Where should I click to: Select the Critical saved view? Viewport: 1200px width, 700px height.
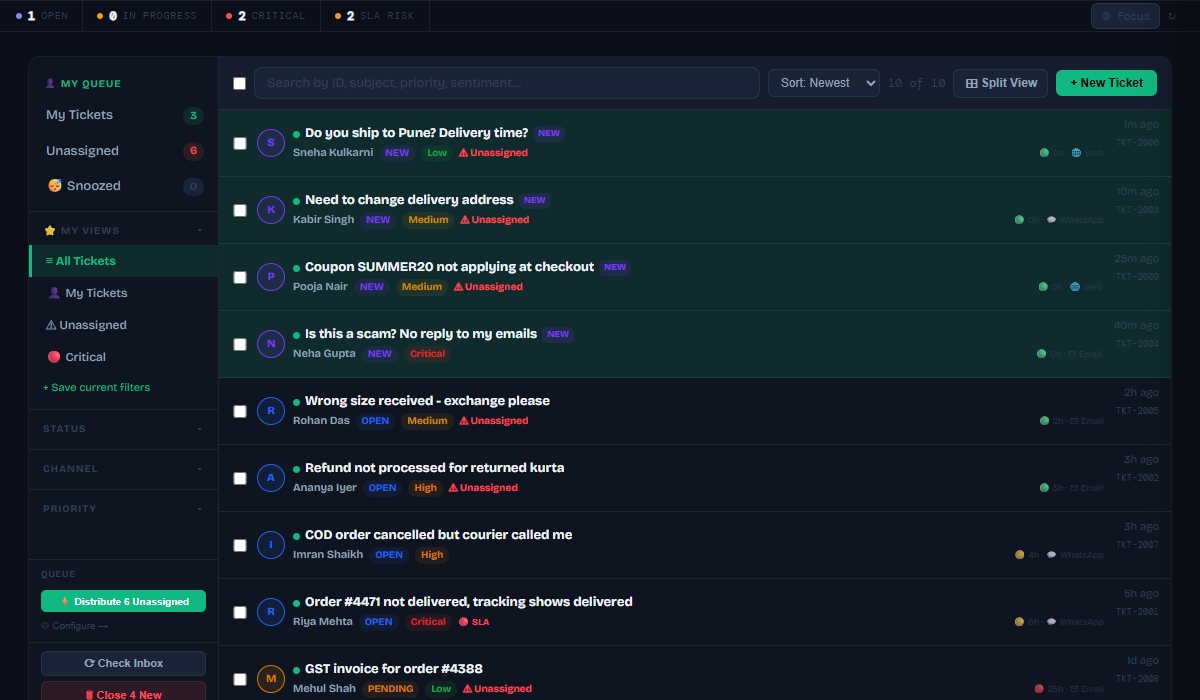tap(124, 357)
